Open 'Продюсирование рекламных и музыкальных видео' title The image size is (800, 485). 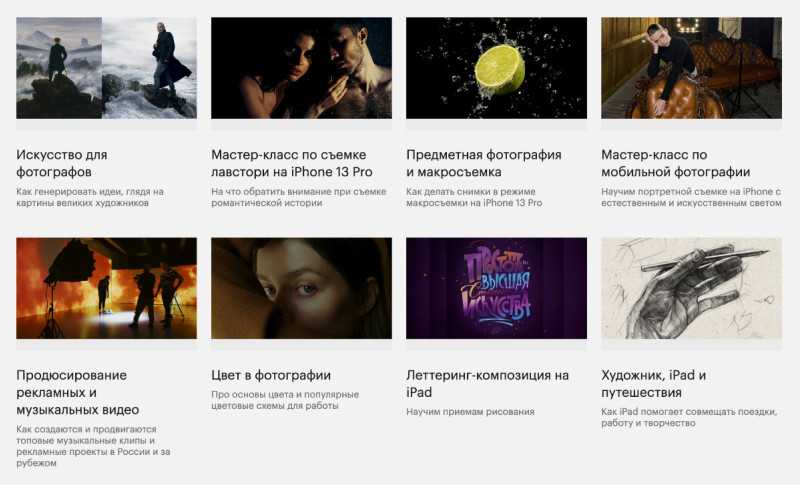tap(78, 392)
